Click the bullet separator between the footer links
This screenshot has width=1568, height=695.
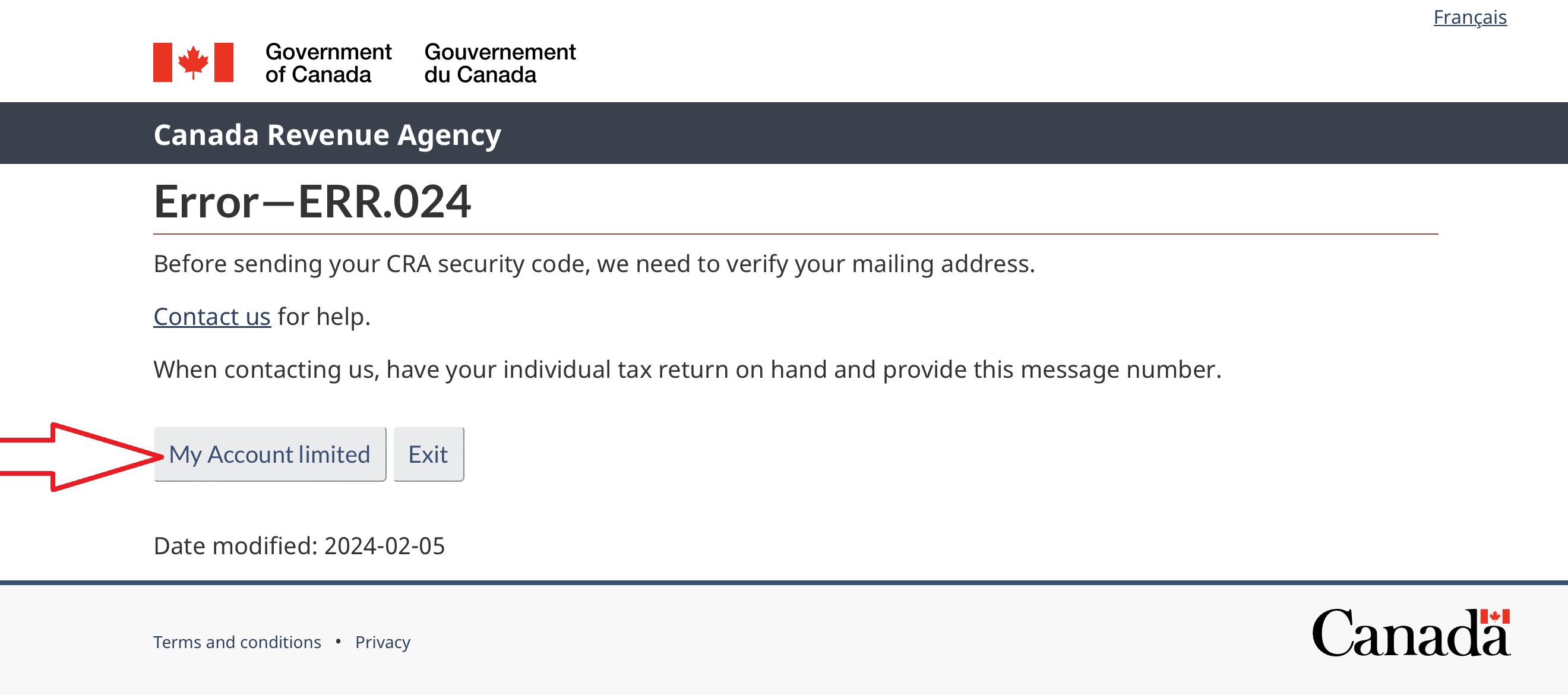point(338,642)
